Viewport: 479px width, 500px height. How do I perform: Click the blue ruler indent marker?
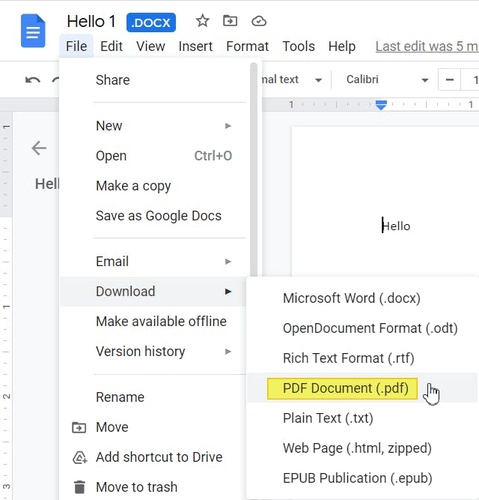pyautogui.click(x=381, y=105)
